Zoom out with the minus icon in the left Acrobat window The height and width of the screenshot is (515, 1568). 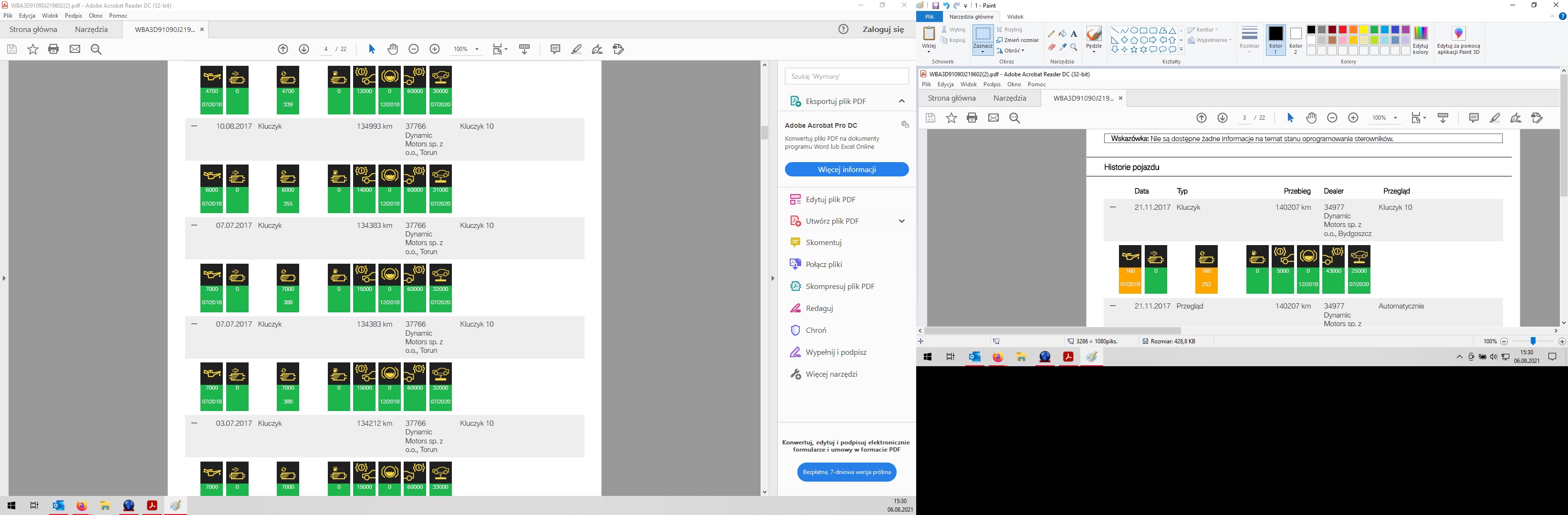(x=414, y=49)
